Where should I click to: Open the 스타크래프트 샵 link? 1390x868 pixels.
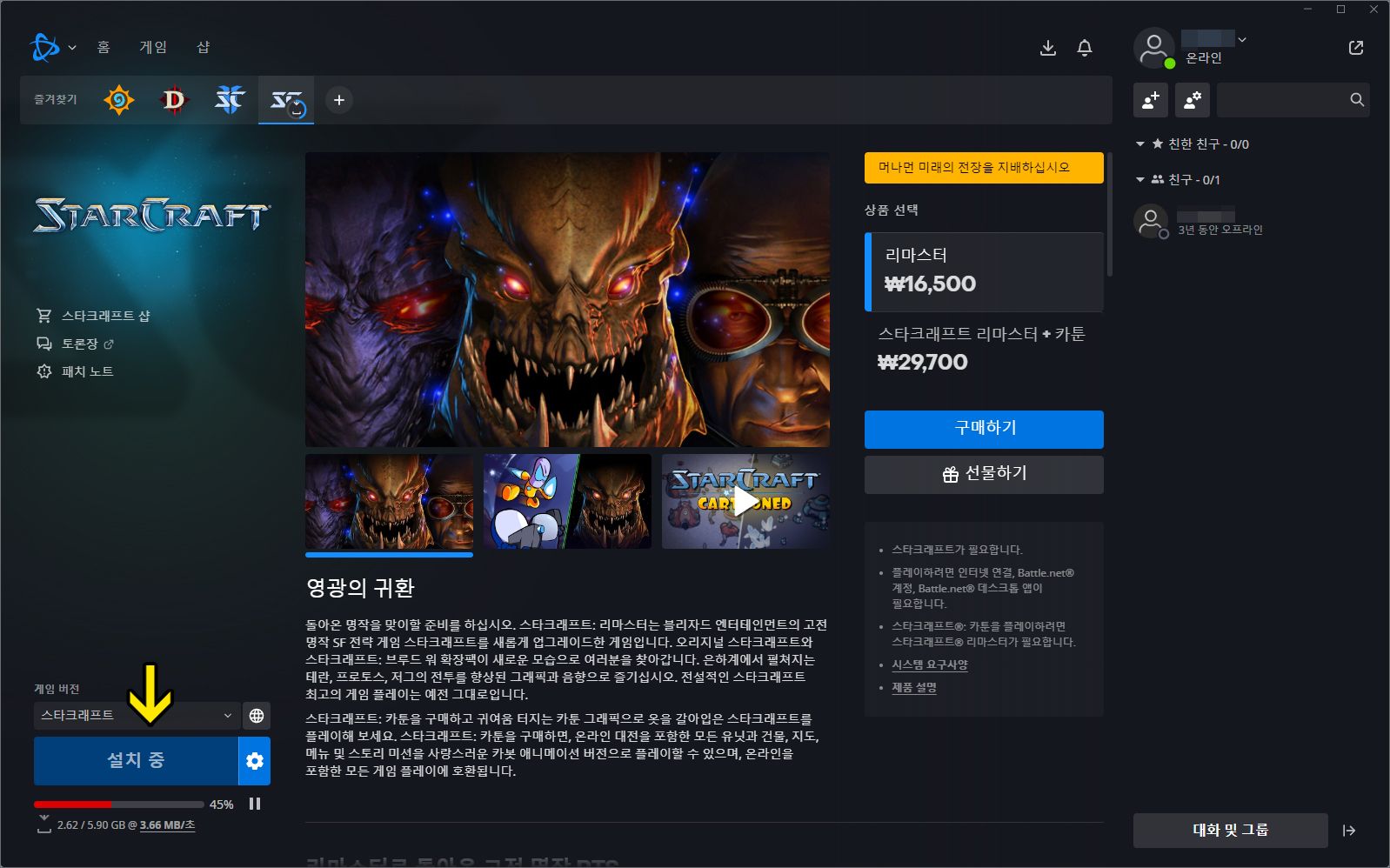click(106, 316)
